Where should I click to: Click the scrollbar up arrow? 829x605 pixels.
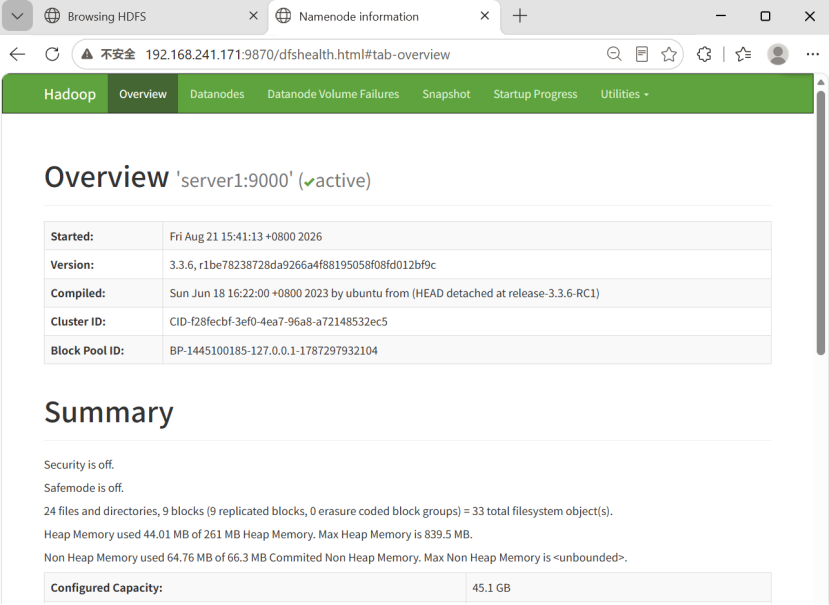point(821,82)
